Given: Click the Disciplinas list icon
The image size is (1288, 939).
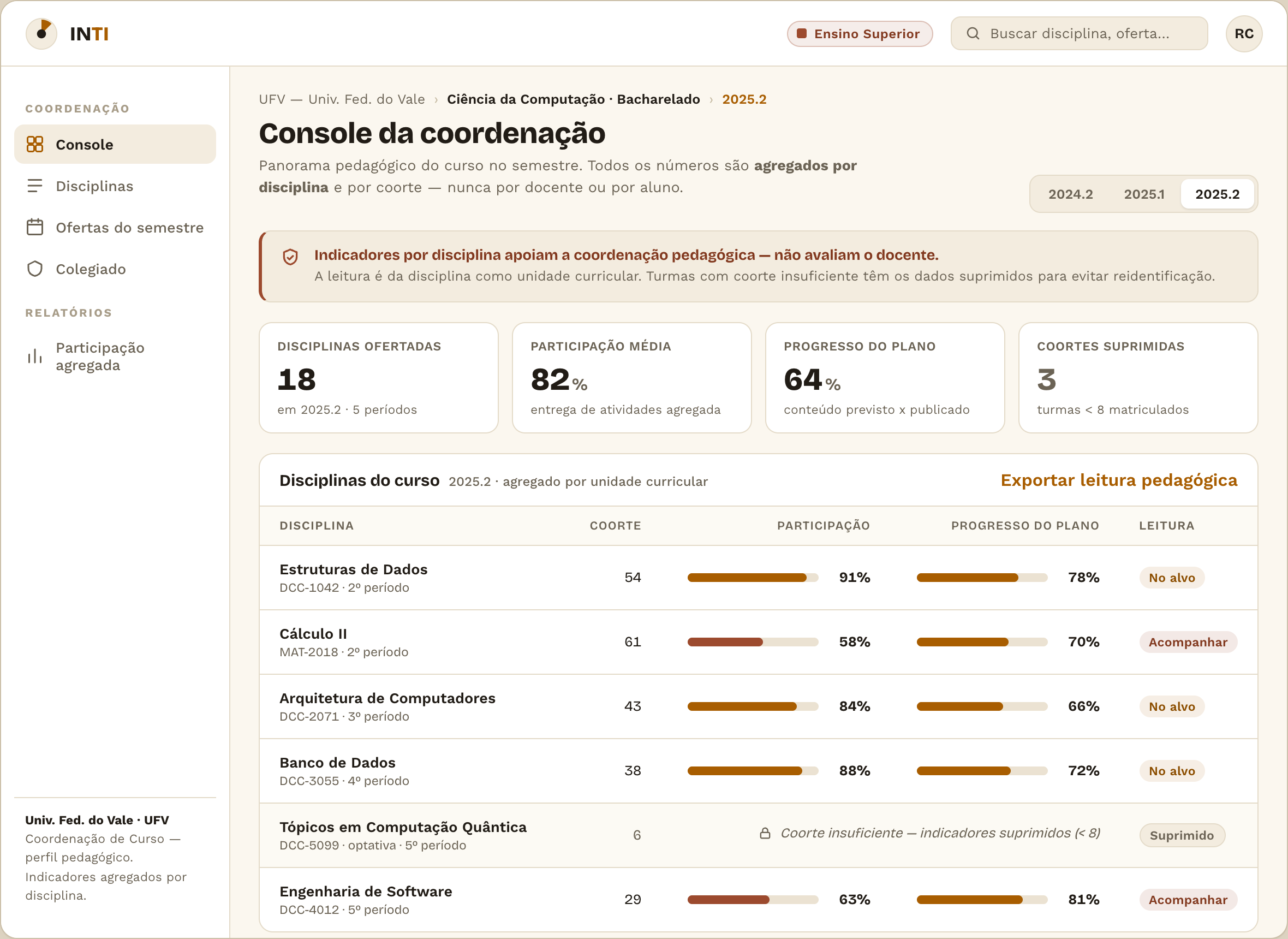Looking at the screenshot, I should (35, 186).
